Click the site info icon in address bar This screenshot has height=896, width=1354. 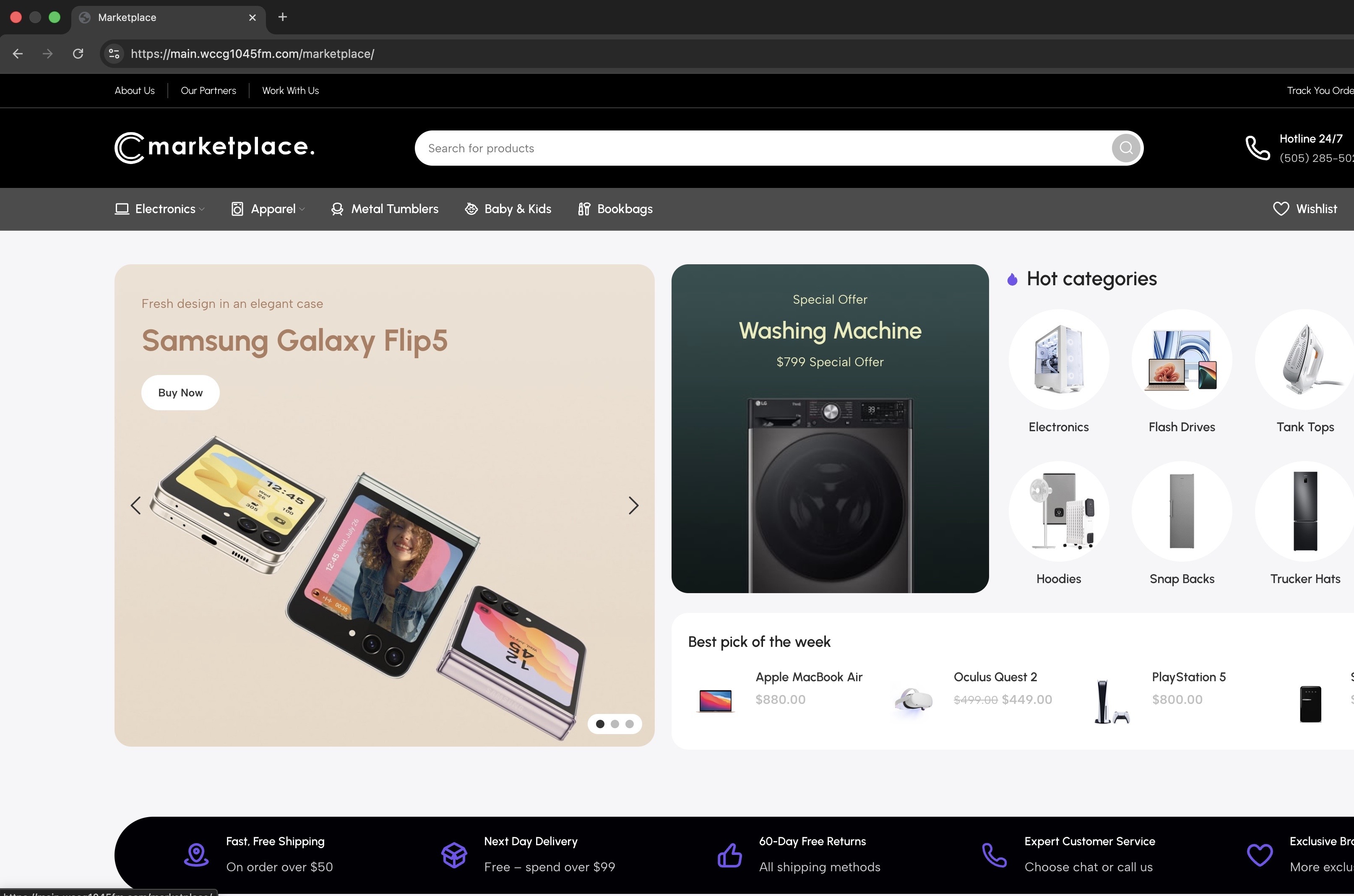114,54
